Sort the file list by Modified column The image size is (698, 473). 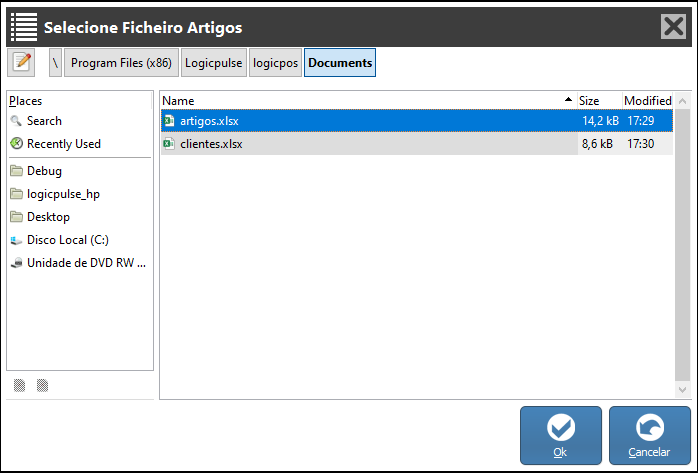(647, 101)
